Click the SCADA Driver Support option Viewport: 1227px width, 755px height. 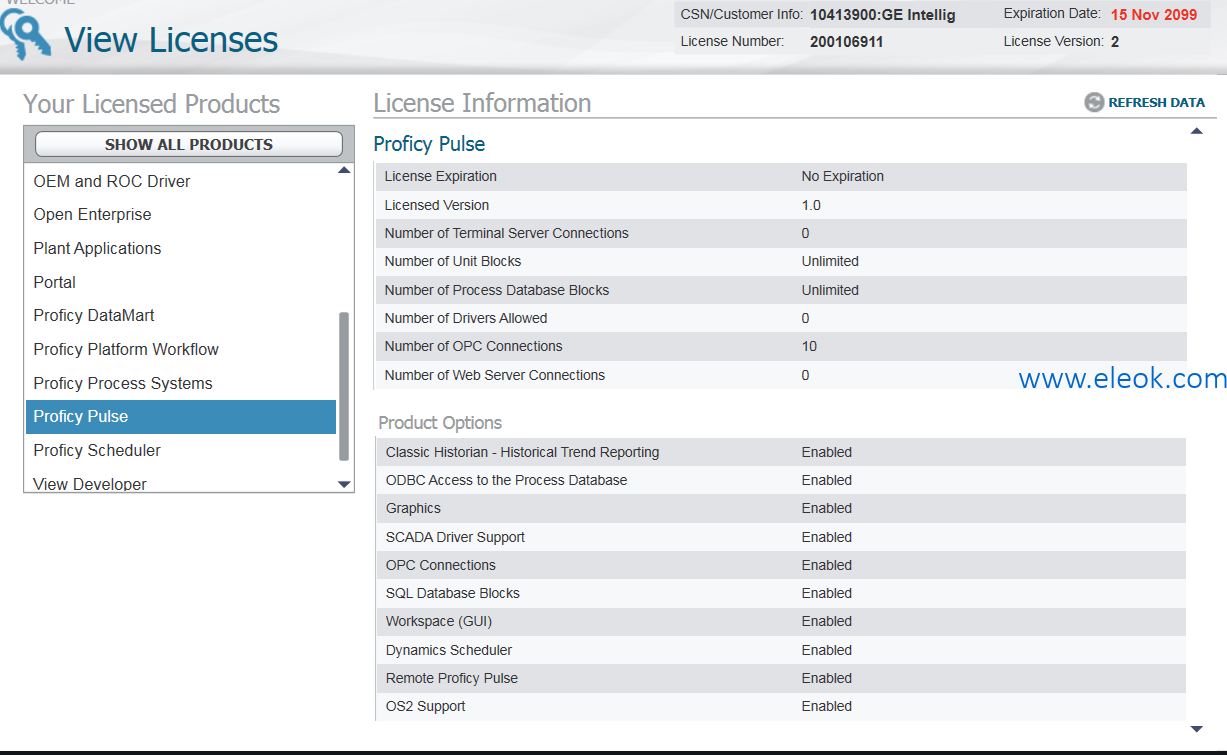455,537
